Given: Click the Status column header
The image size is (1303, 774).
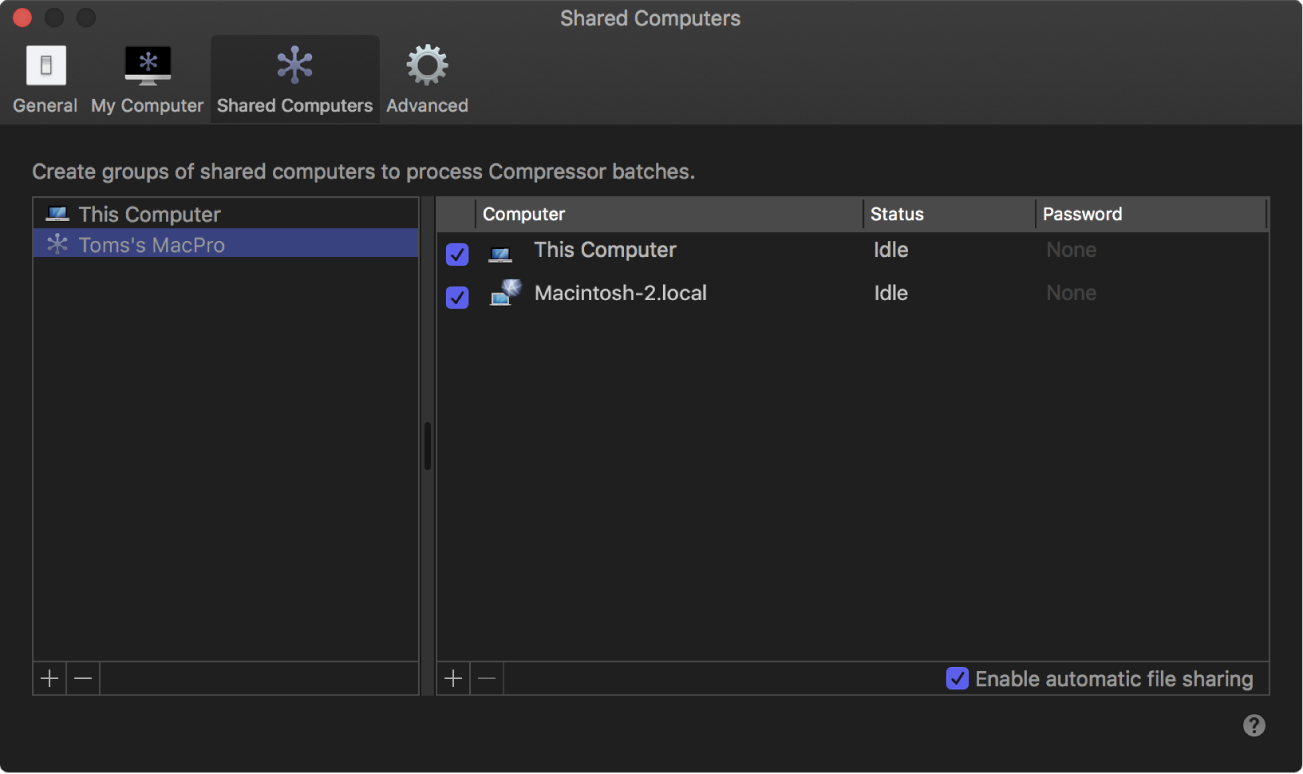Looking at the screenshot, I should [896, 213].
